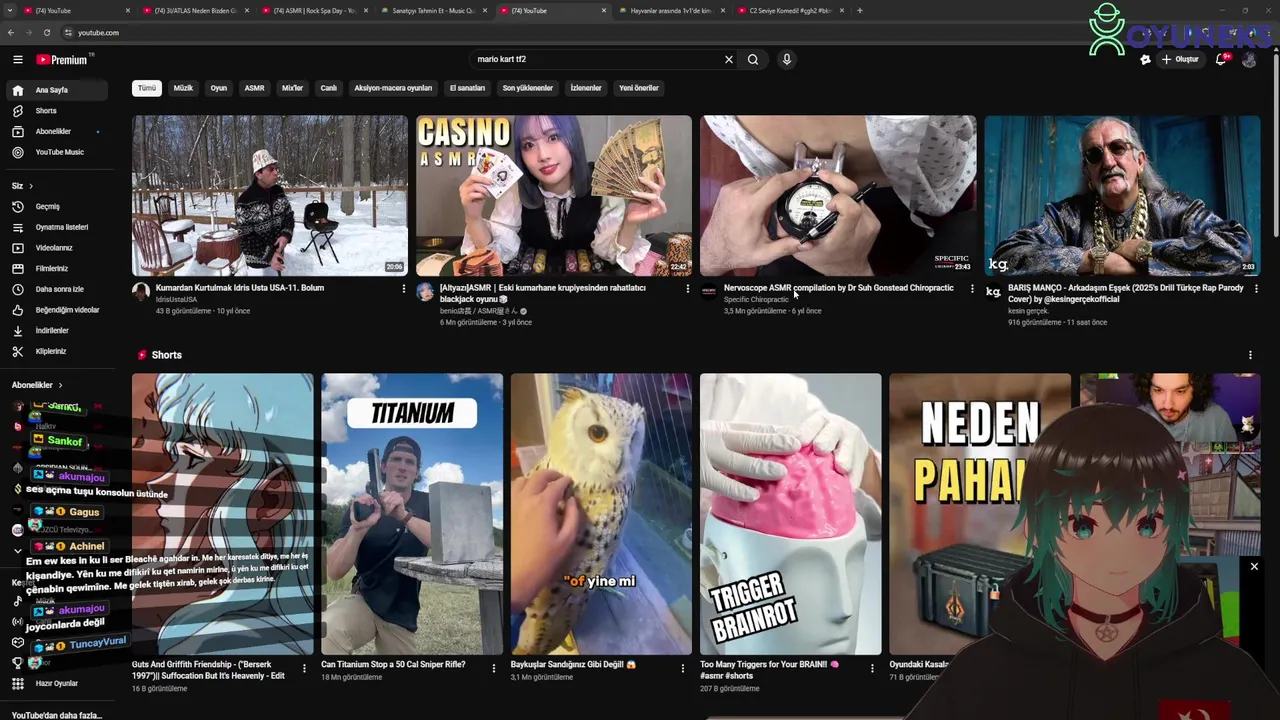Open Abonelikler in the sidebar

point(58,131)
